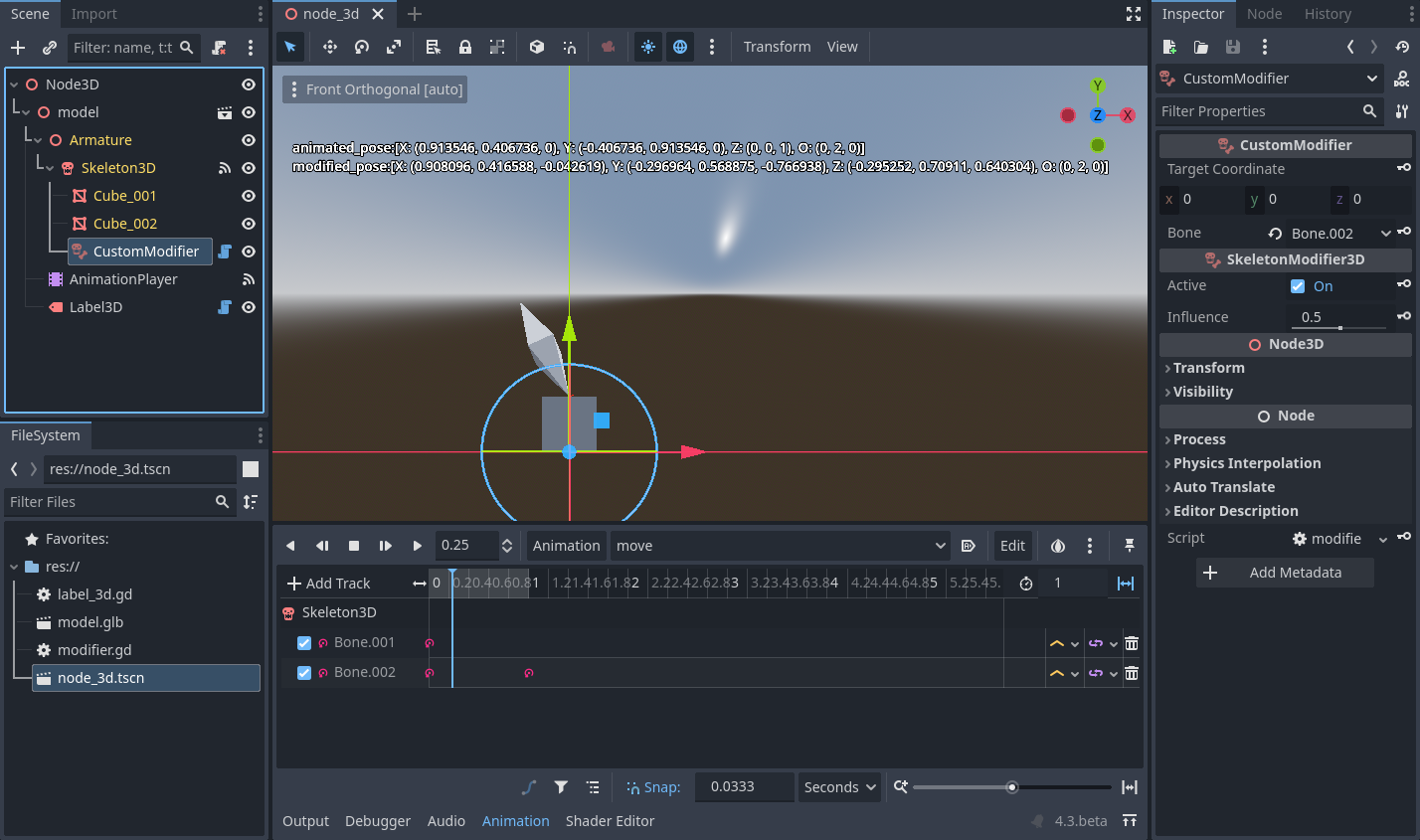
Task: Toggle the use local space cube icon
Action: [537, 47]
